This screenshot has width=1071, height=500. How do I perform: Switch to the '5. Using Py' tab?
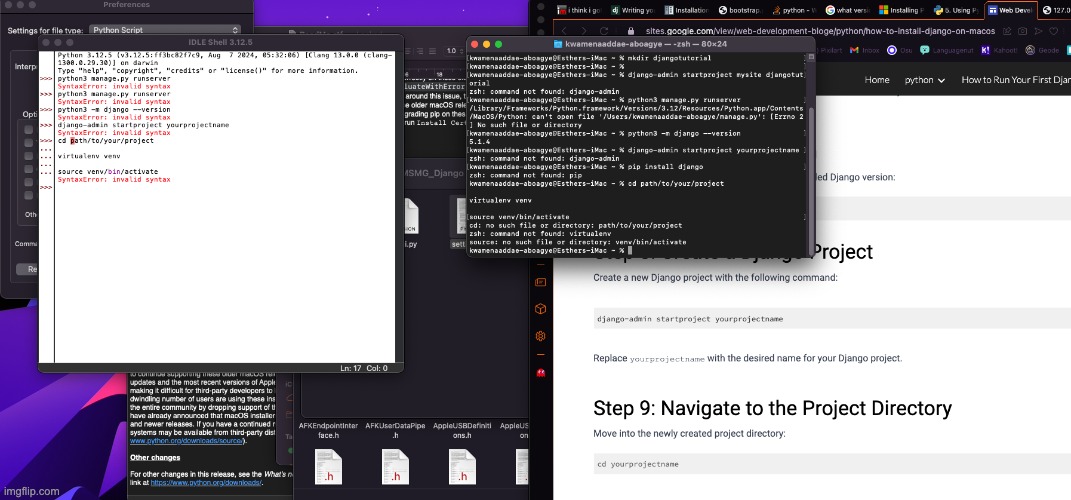point(955,10)
